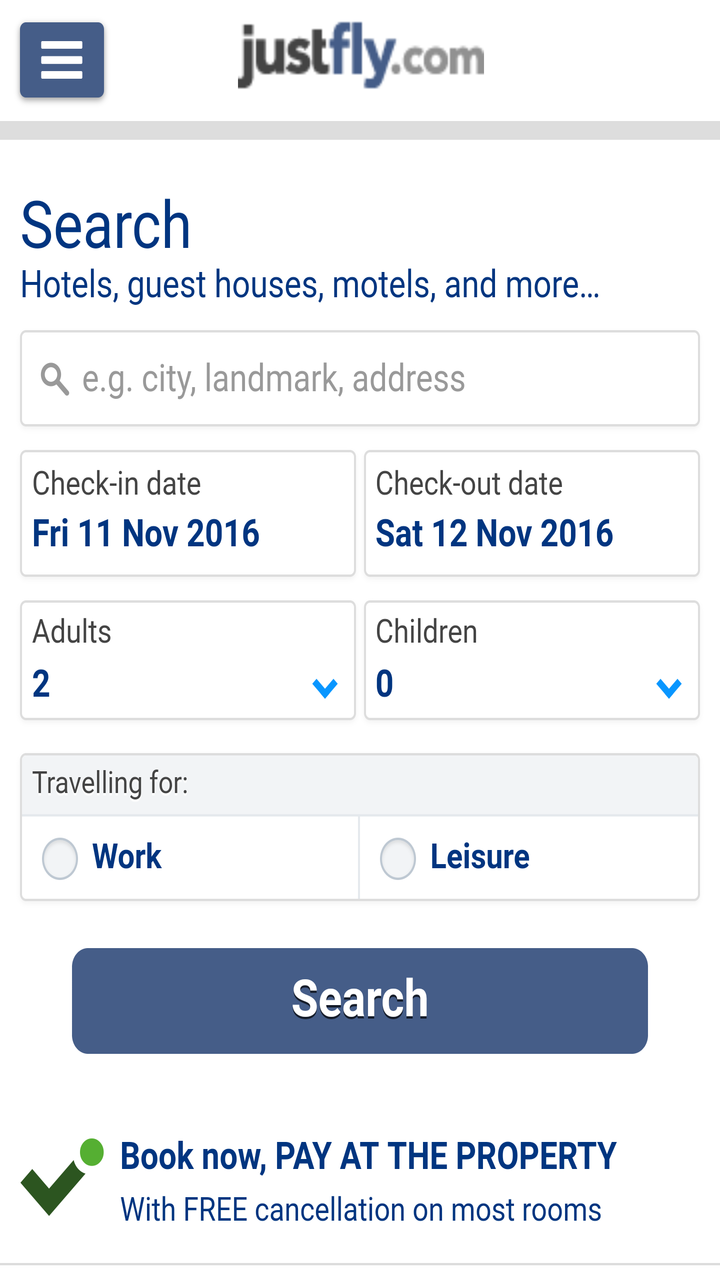Select the Leisure radio button
The height and width of the screenshot is (1280, 720).
pyautogui.click(x=398, y=858)
